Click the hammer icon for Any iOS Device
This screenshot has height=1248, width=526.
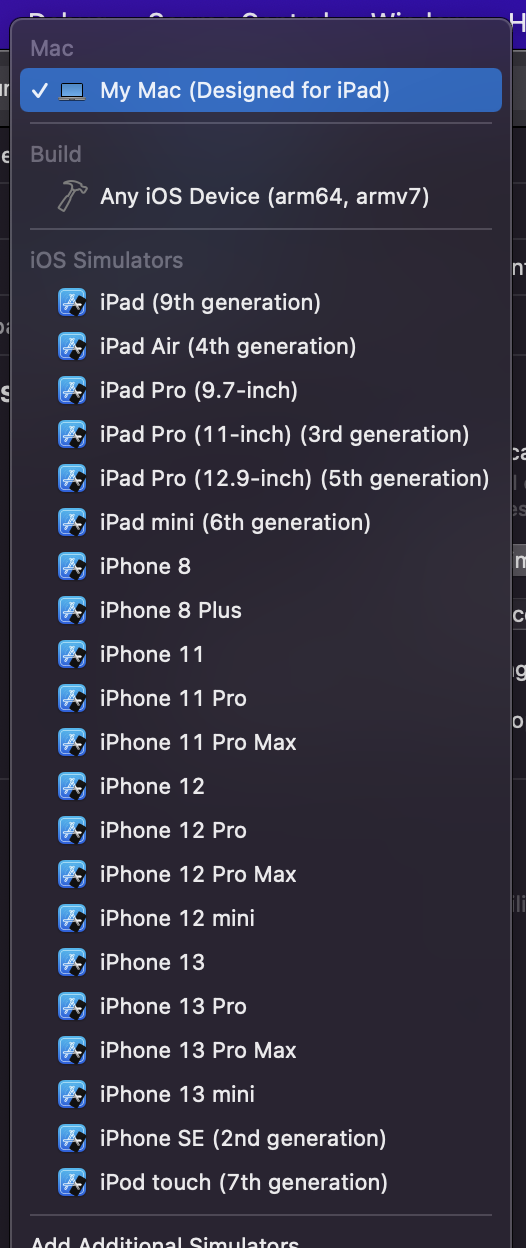(72, 196)
